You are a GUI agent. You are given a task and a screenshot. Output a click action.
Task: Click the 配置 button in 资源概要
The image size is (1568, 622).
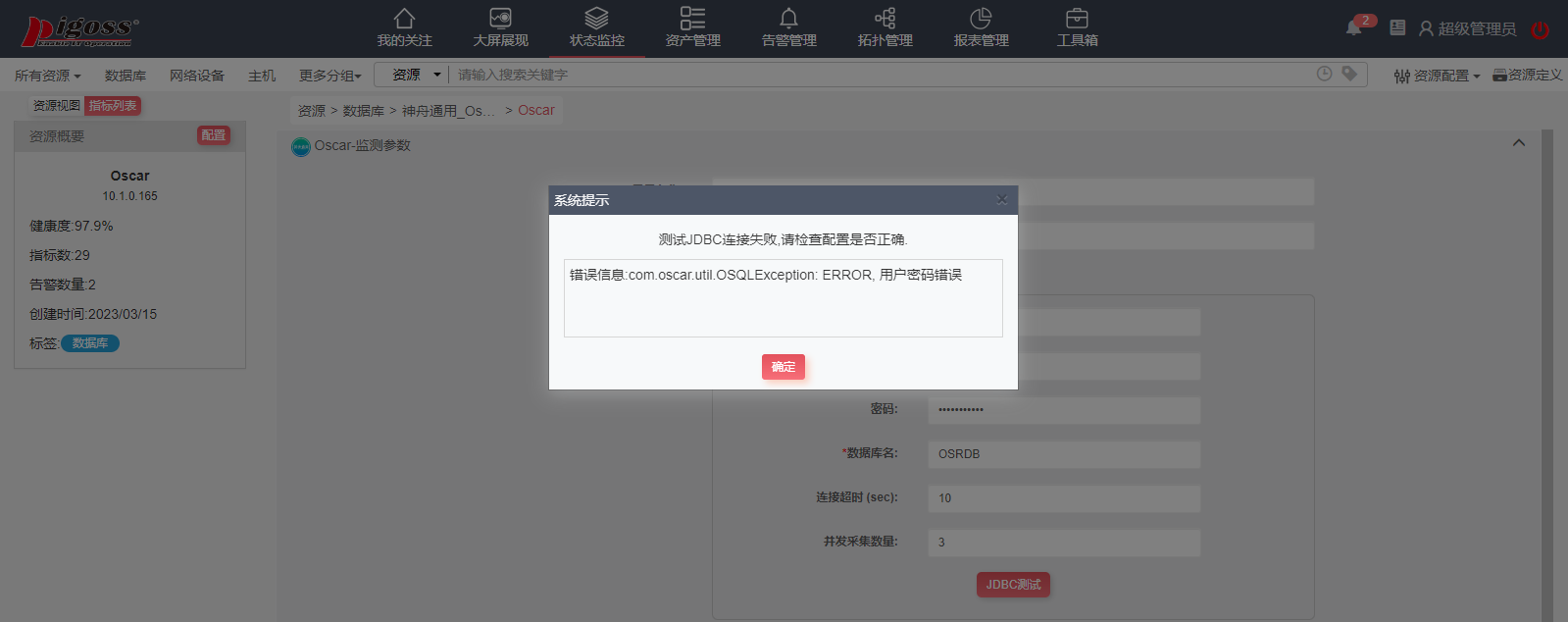[x=214, y=135]
